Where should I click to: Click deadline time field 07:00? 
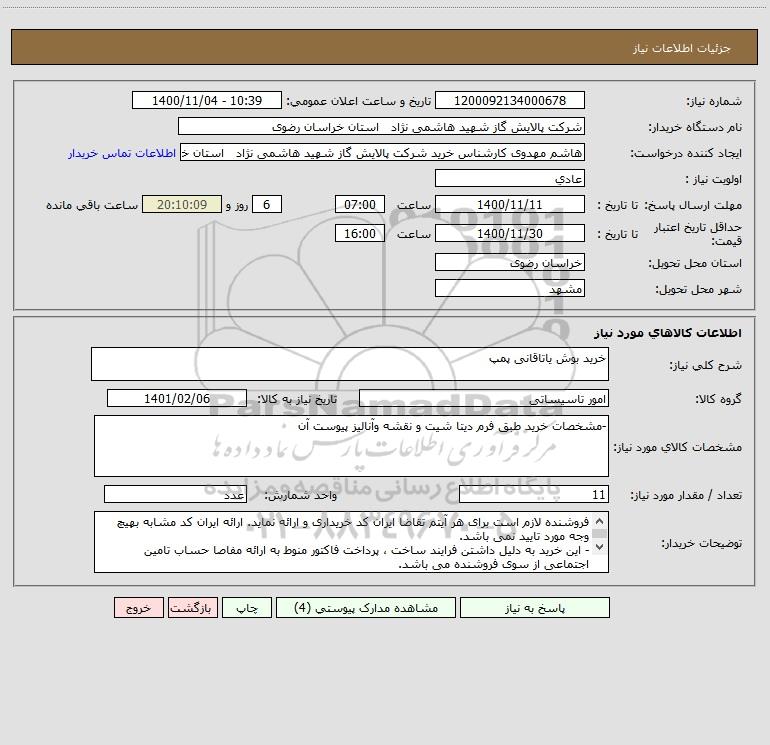(359, 204)
